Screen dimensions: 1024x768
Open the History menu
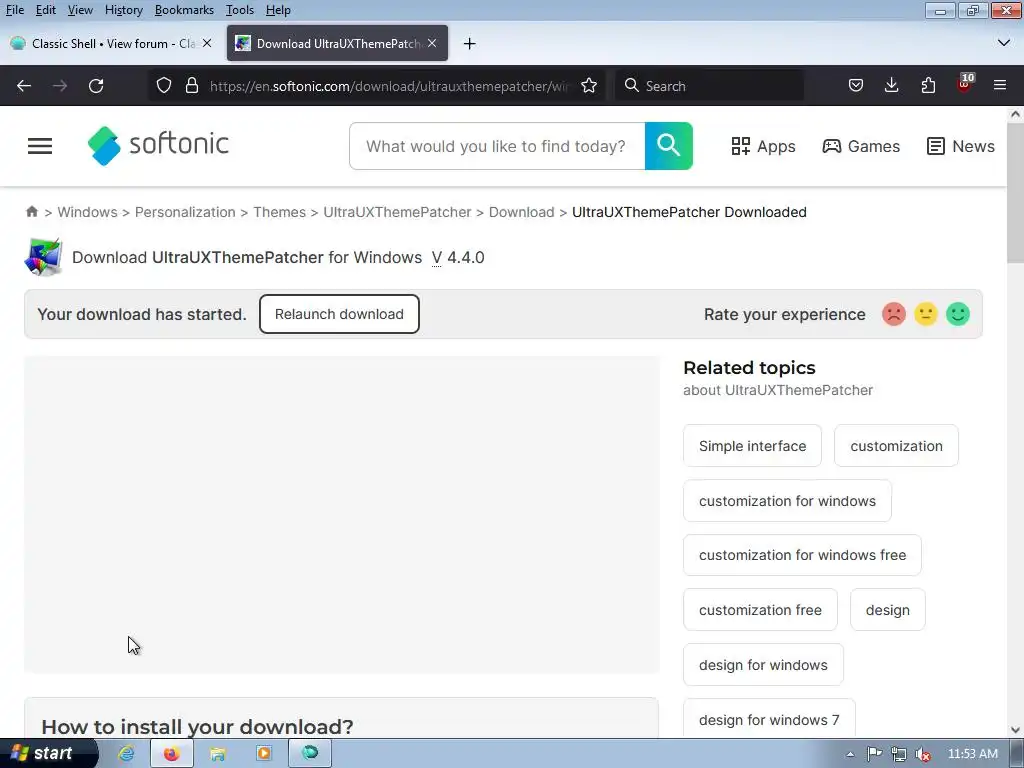coord(123,10)
